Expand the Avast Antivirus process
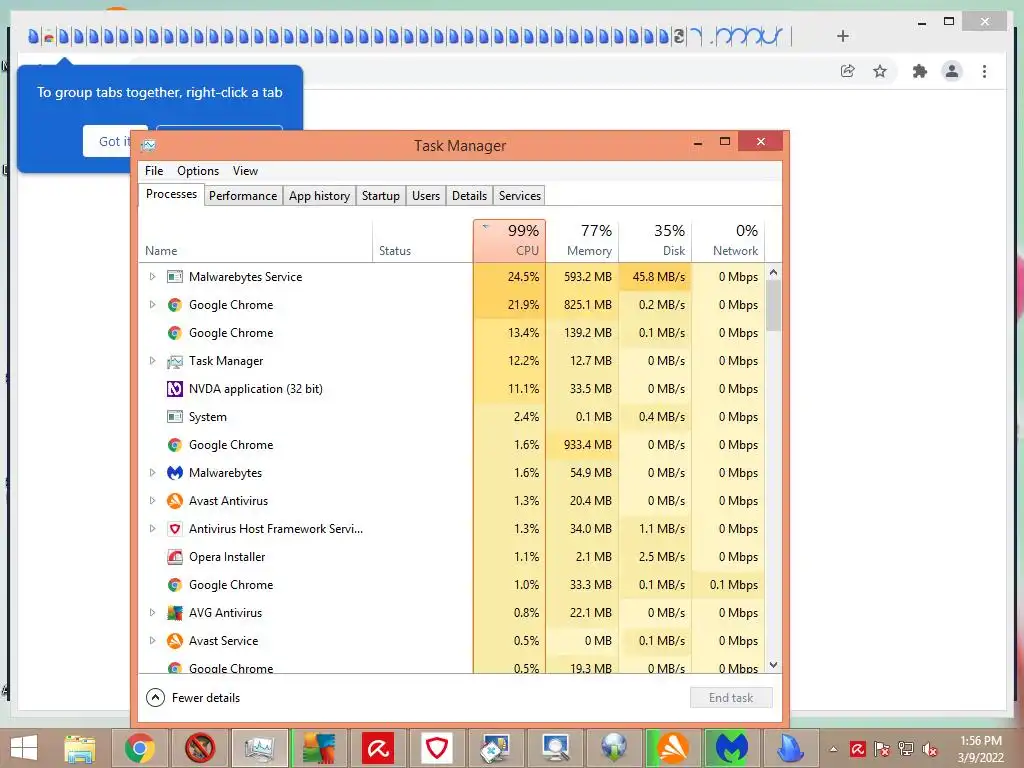Viewport: 1024px width, 768px height. [152, 501]
